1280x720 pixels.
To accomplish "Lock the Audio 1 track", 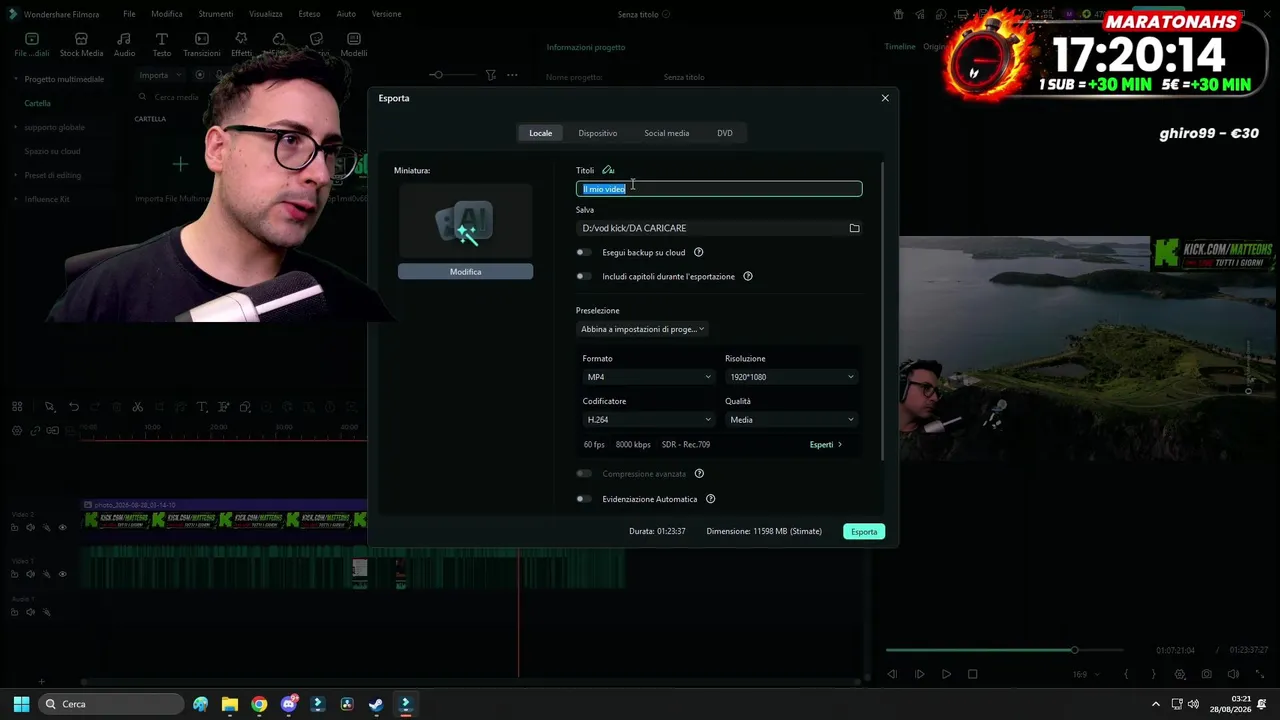I will (x=15, y=612).
